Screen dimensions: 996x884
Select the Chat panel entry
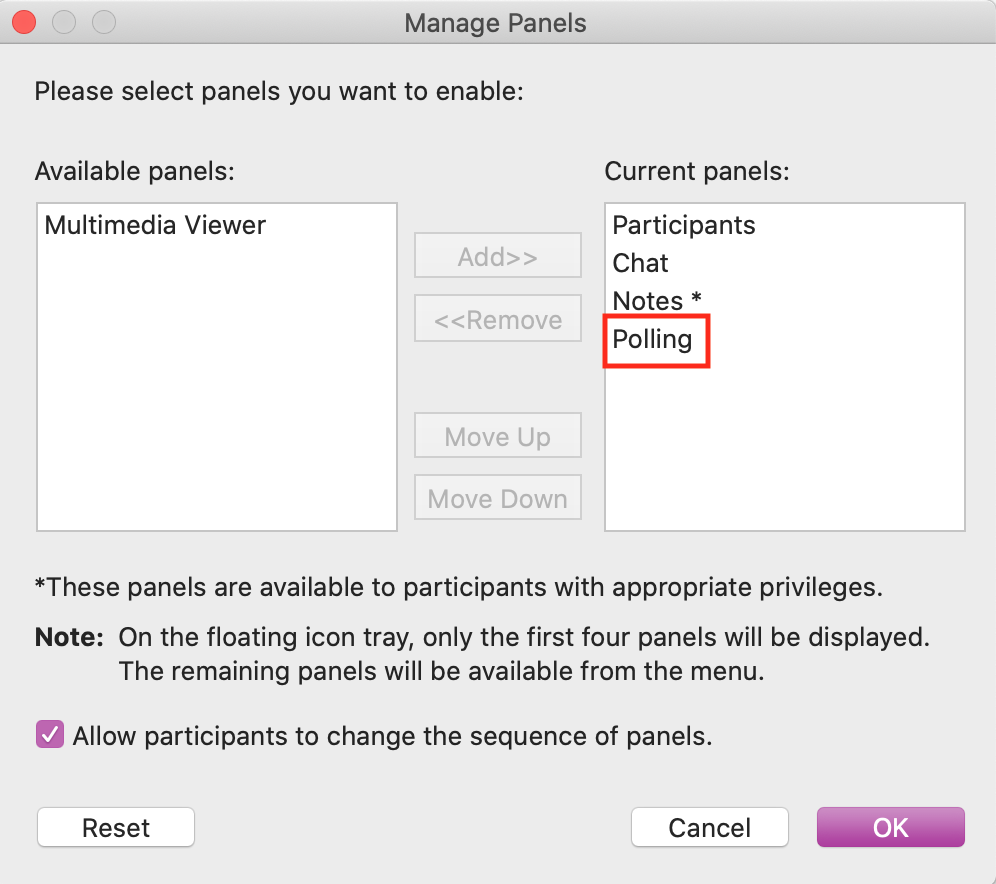click(639, 263)
